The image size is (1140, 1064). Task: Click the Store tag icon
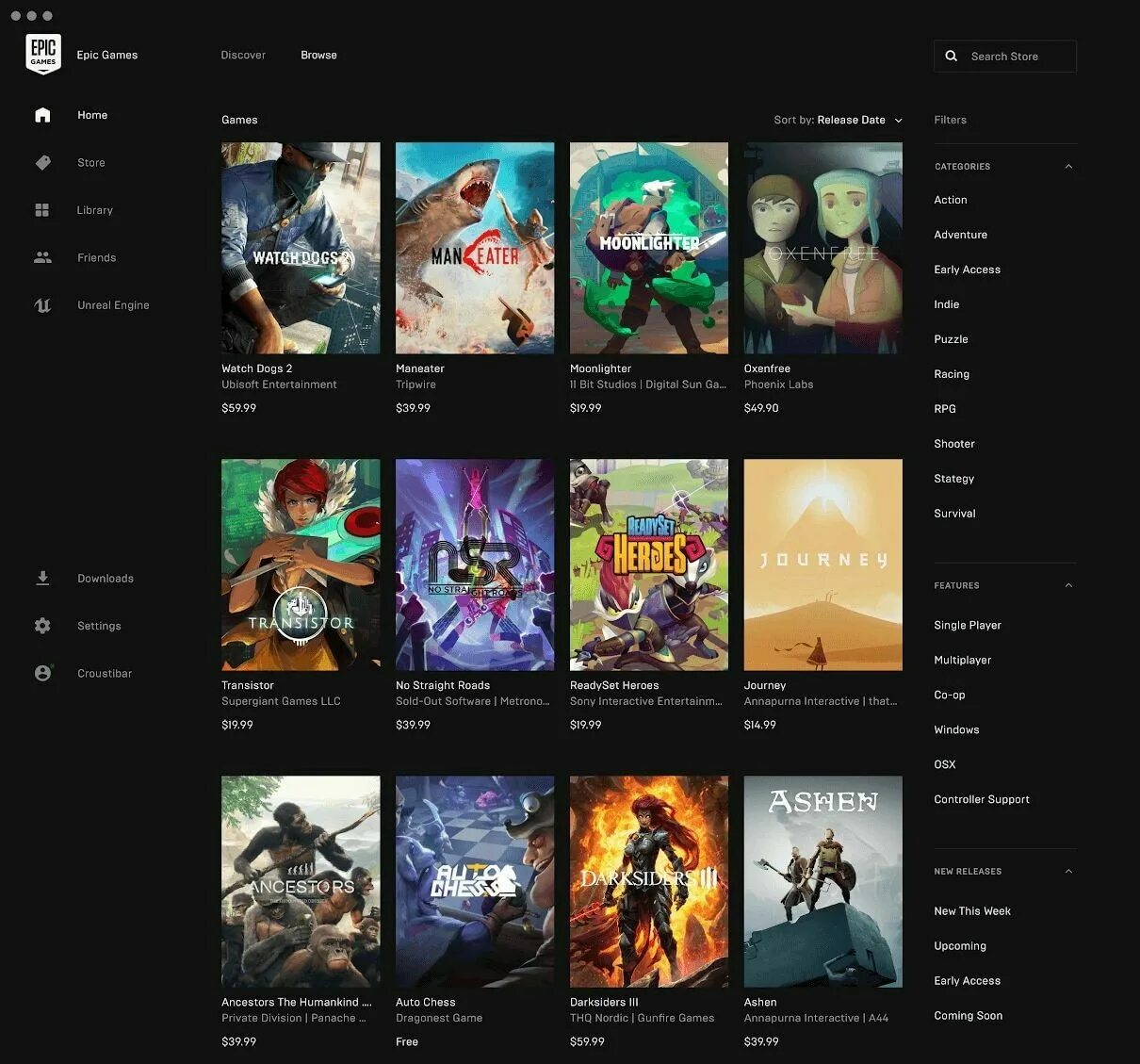pos(42,163)
